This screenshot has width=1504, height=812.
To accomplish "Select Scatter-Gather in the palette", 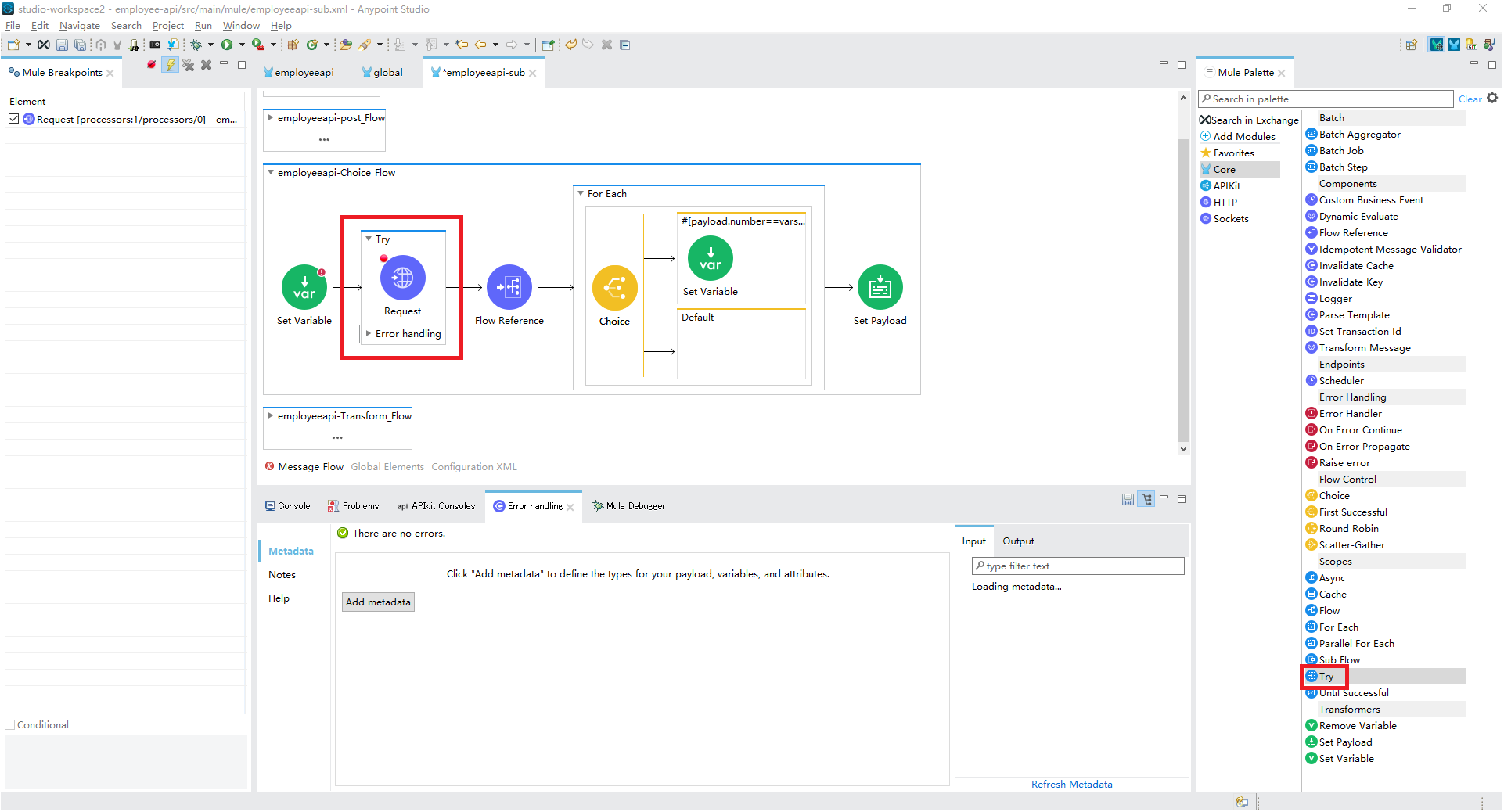I will [1345, 545].
